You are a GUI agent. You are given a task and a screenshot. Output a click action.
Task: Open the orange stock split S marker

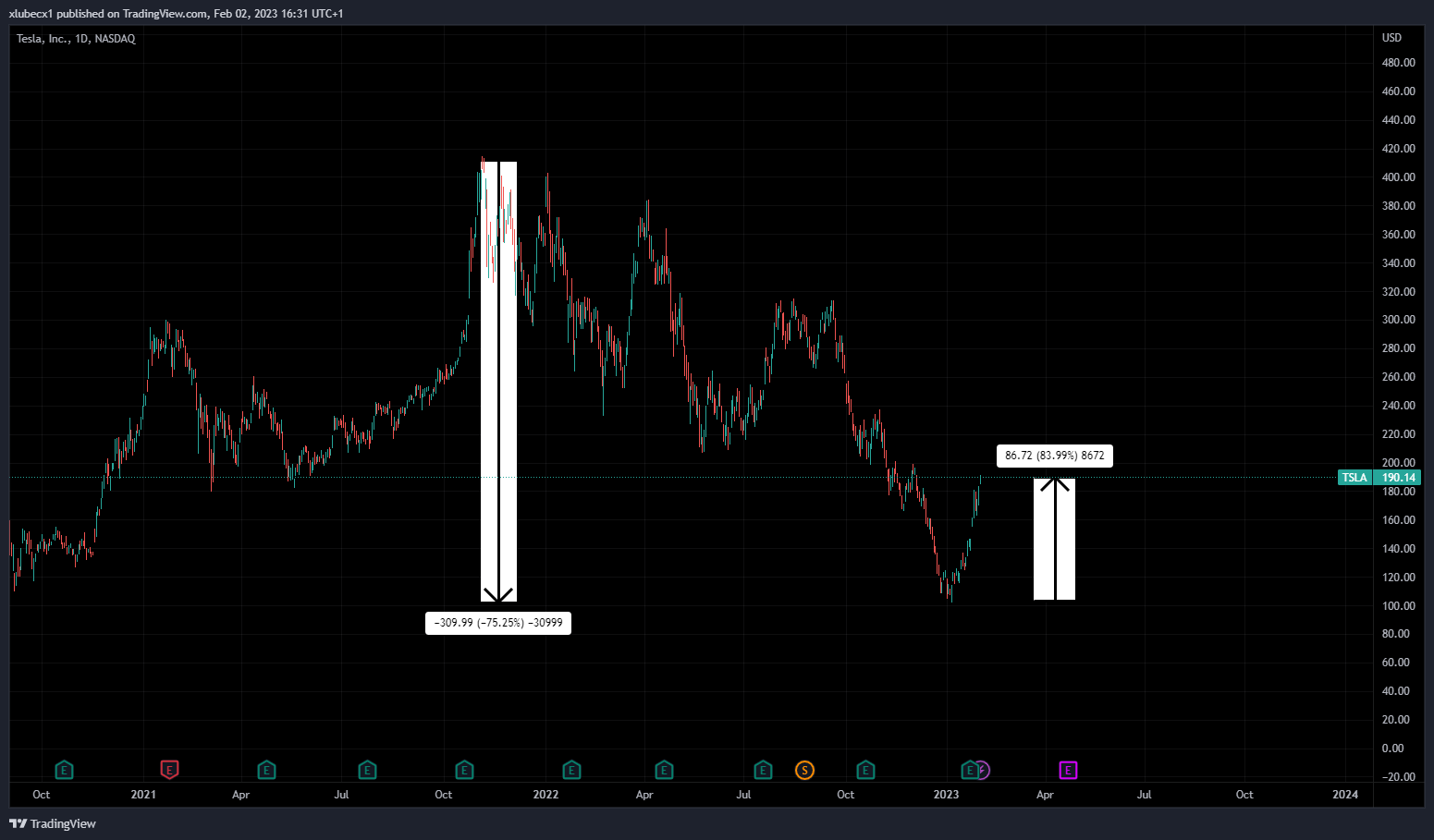pyautogui.click(x=805, y=770)
